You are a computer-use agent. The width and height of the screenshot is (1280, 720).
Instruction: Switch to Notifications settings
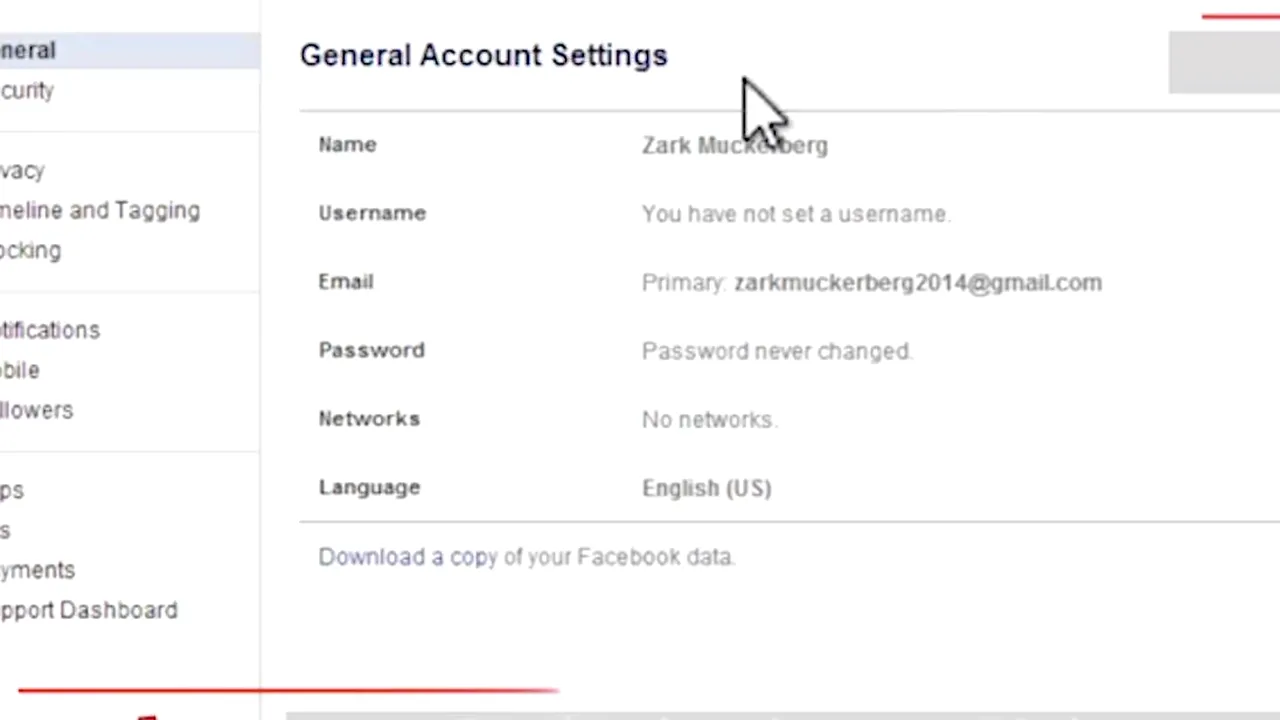tap(50, 331)
